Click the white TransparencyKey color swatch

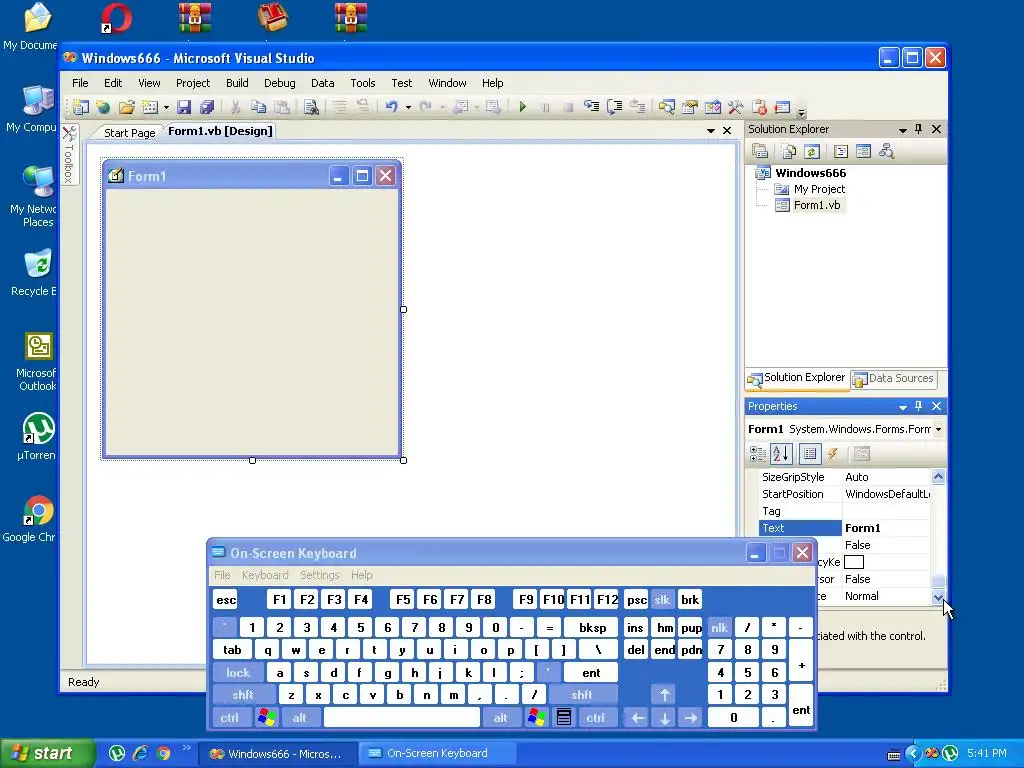coord(854,562)
